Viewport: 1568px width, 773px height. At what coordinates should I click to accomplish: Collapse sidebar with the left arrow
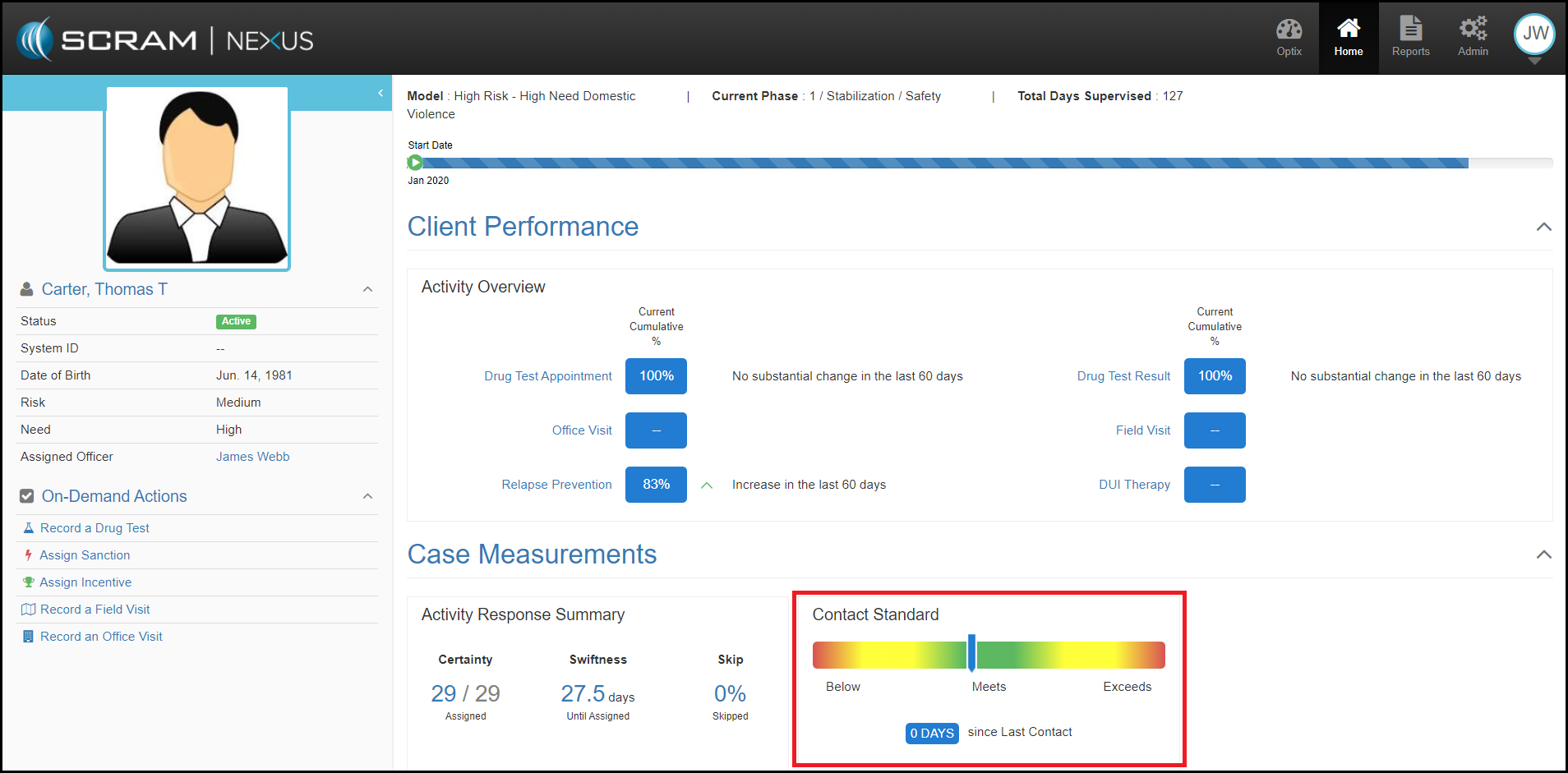point(380,93)
